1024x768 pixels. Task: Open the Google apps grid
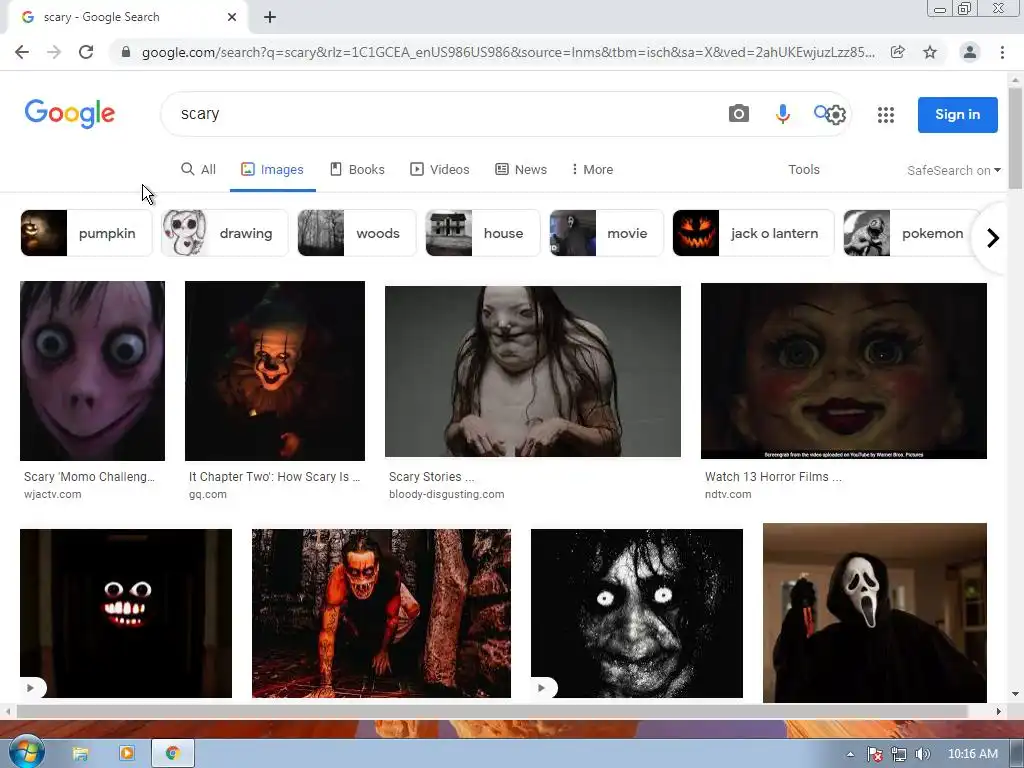(x=886, y=115)
